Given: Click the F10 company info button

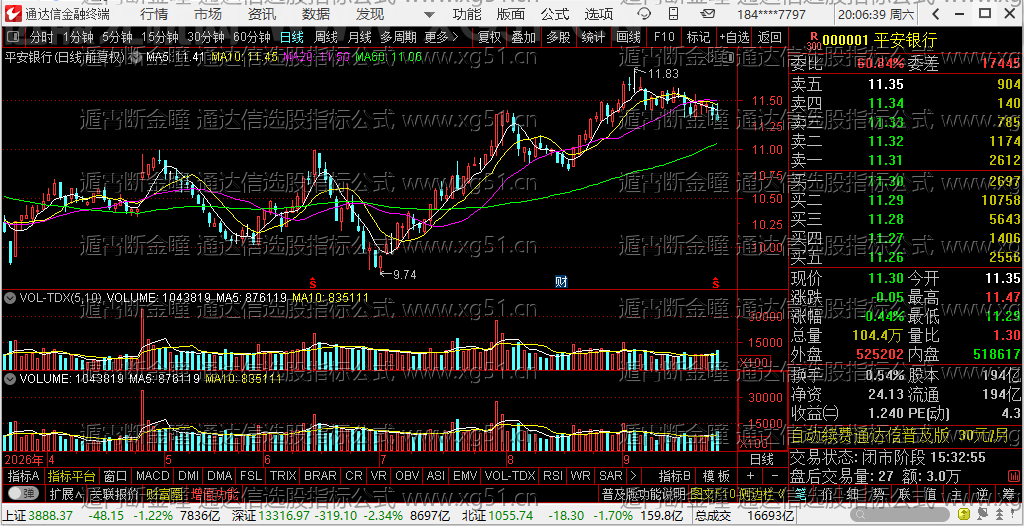Looking at the screenshot, I should tap(664, 37).
